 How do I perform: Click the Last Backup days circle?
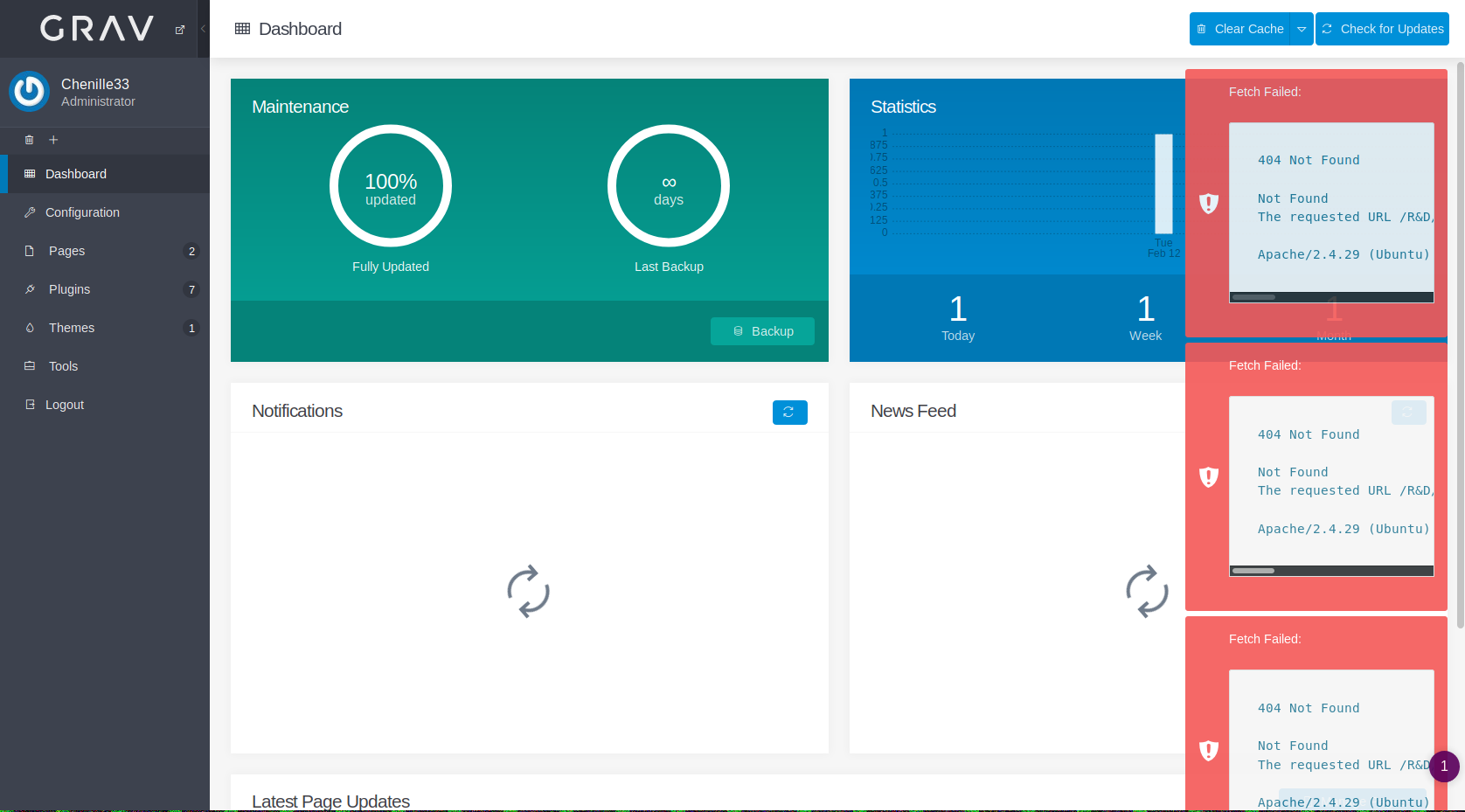tap(669, 186)
